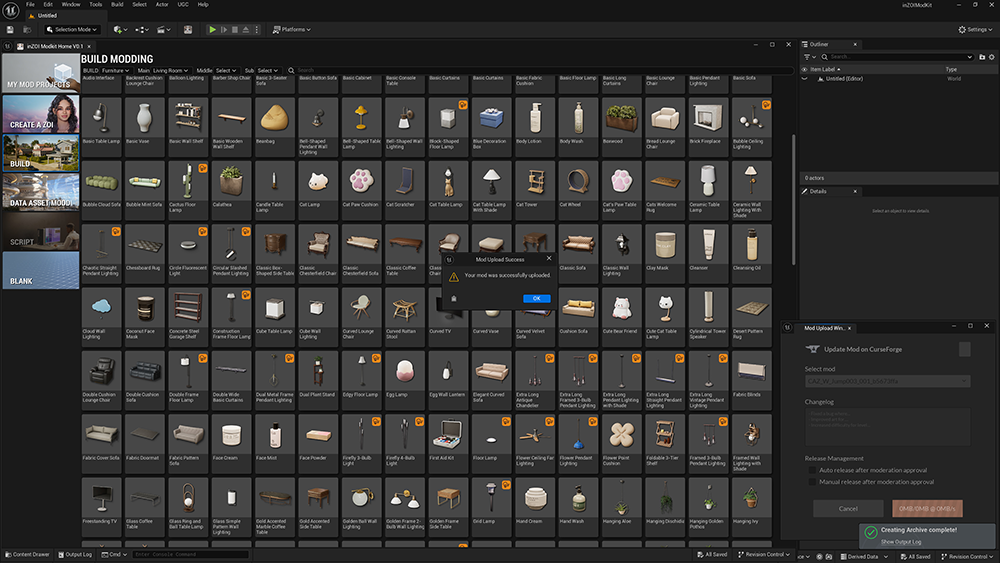Viewport: 1000px width, 563px height.
Task: Open the Content Drawer
Action: 27,554
